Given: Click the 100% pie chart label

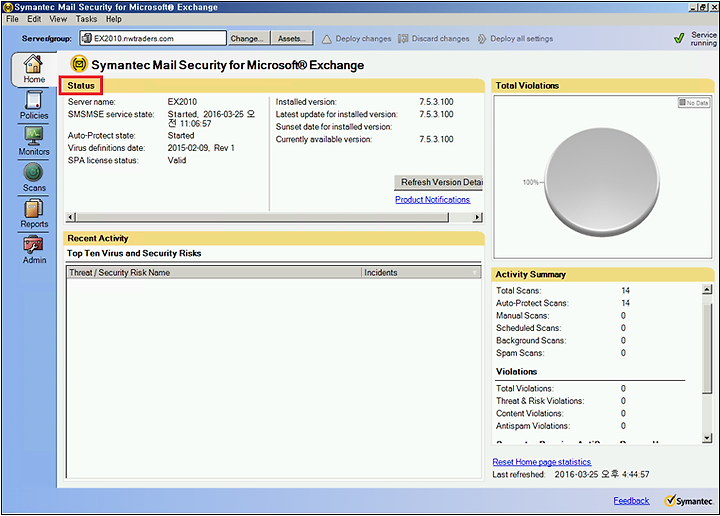Looking at the screenshot, I should (x=530, y=182).
